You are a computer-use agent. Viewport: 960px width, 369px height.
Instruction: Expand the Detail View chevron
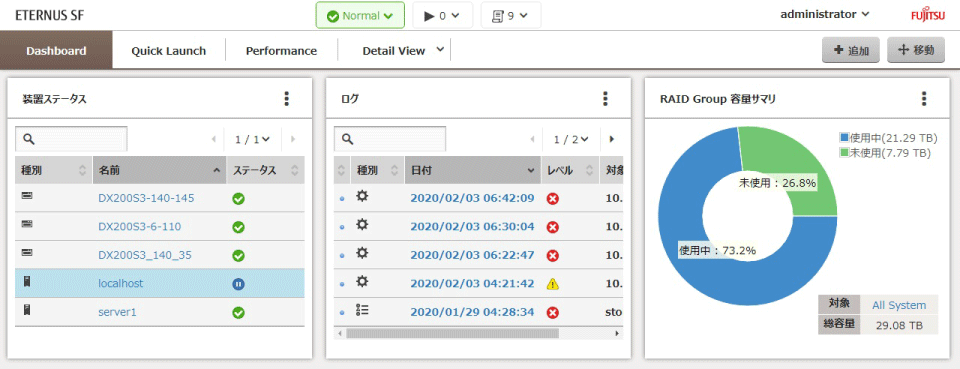point(440,50)
